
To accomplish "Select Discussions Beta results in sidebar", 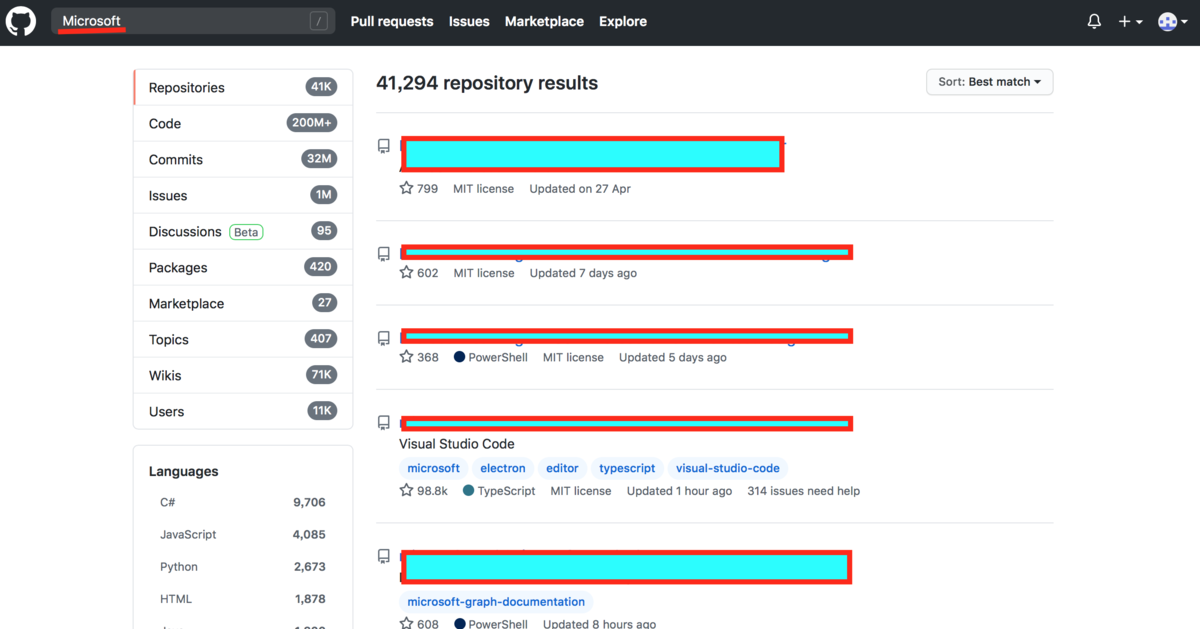I will [x=243, y=231].
